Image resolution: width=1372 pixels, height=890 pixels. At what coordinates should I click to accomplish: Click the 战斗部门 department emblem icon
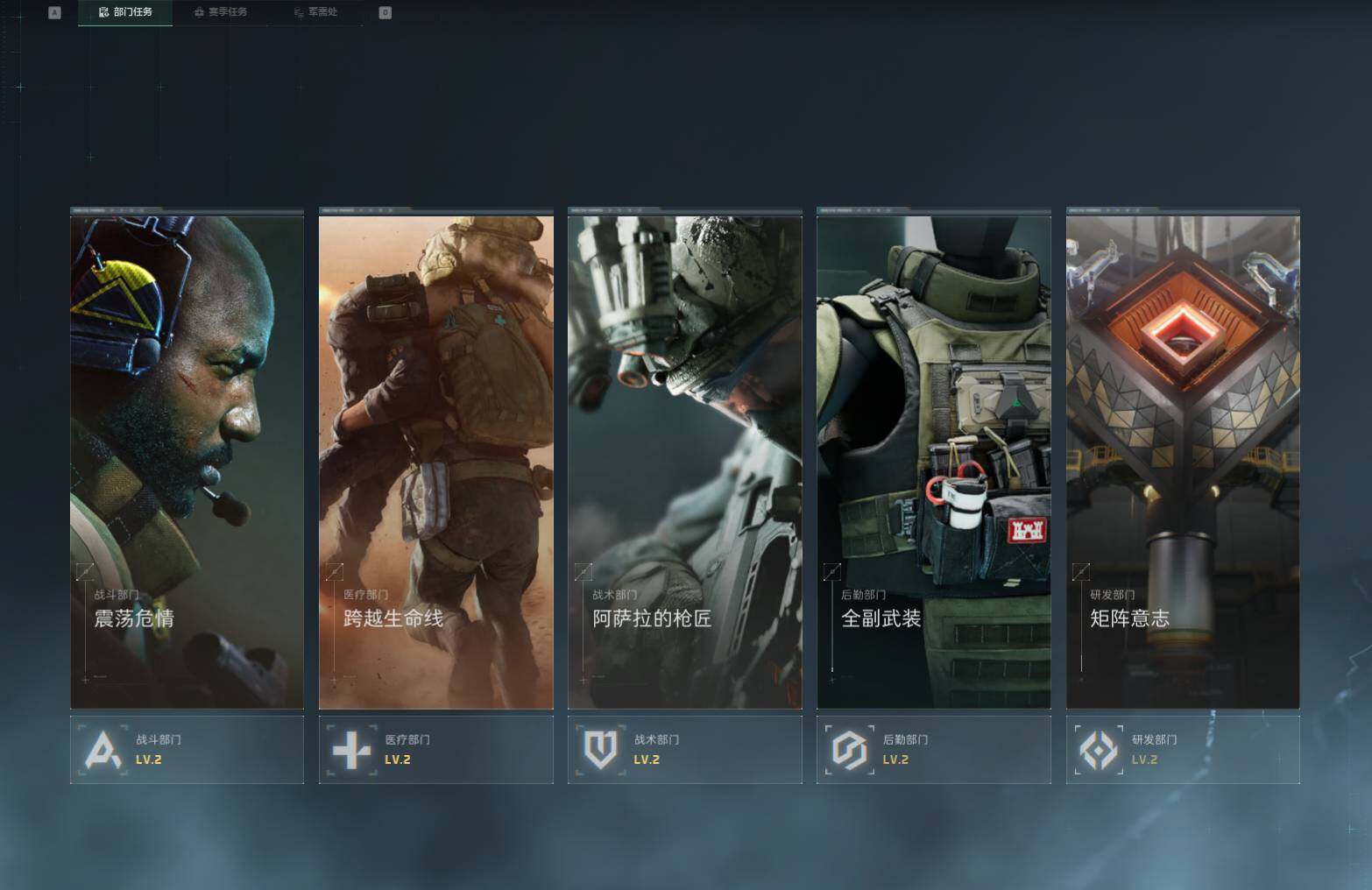tap(103, 750)
